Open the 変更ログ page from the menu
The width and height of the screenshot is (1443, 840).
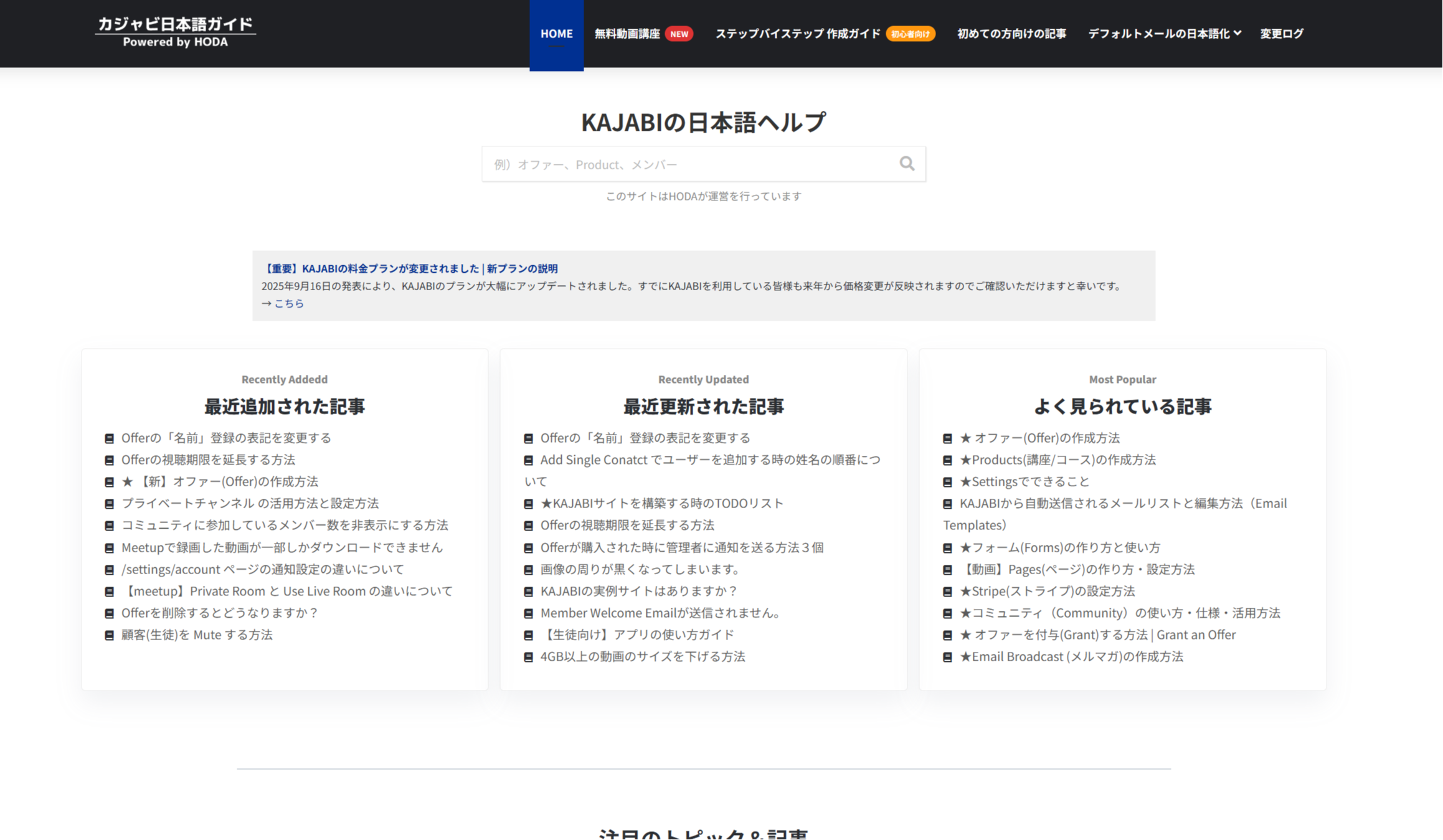pyautogui.click(x=1281, y=34)
